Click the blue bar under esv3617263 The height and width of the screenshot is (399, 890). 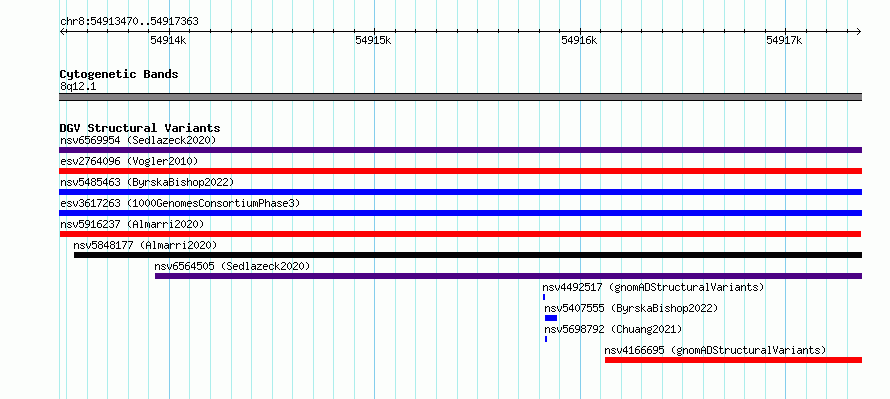pyautogui.click(x=460, y=213)
